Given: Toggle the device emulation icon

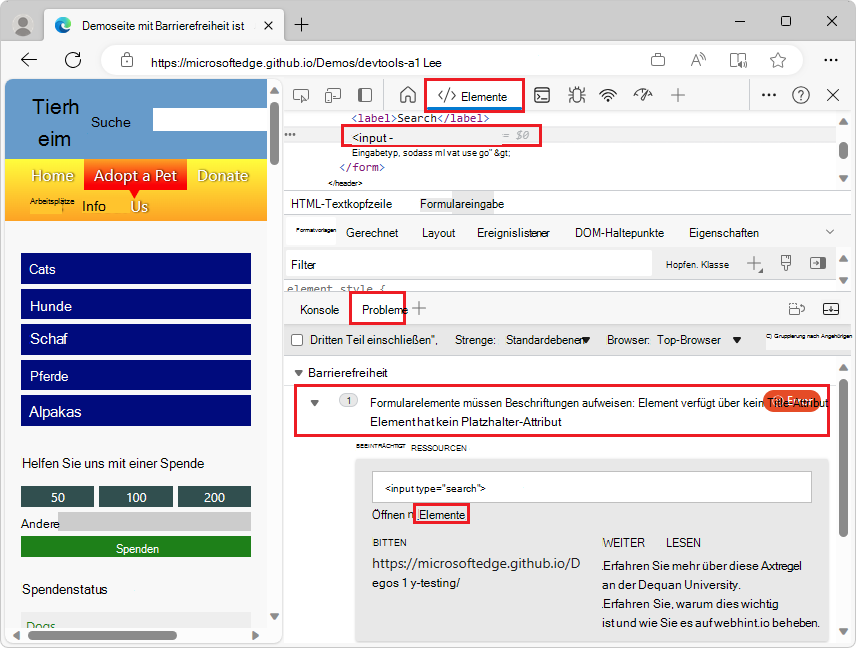Looking at the screenshot, I should [331, 95].
